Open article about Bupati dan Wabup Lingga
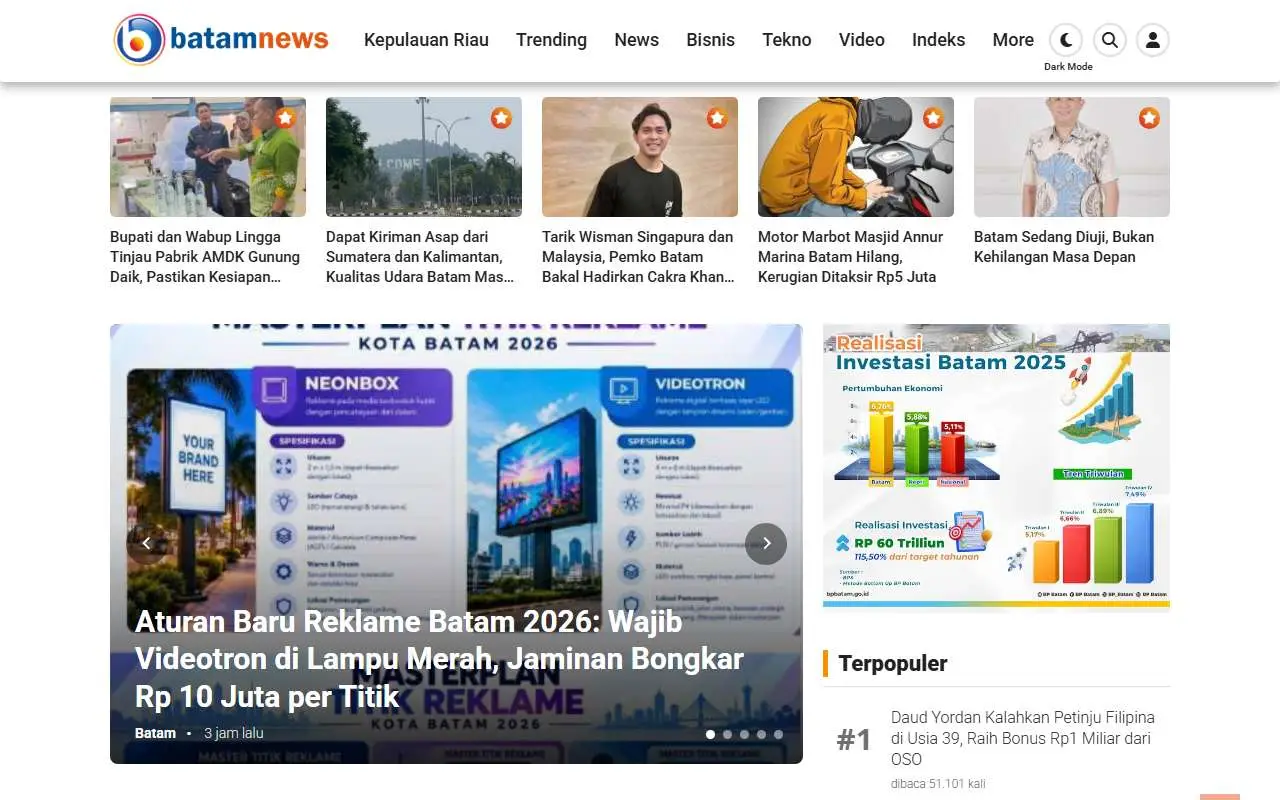1280x800 pixels. pos(206,257)
